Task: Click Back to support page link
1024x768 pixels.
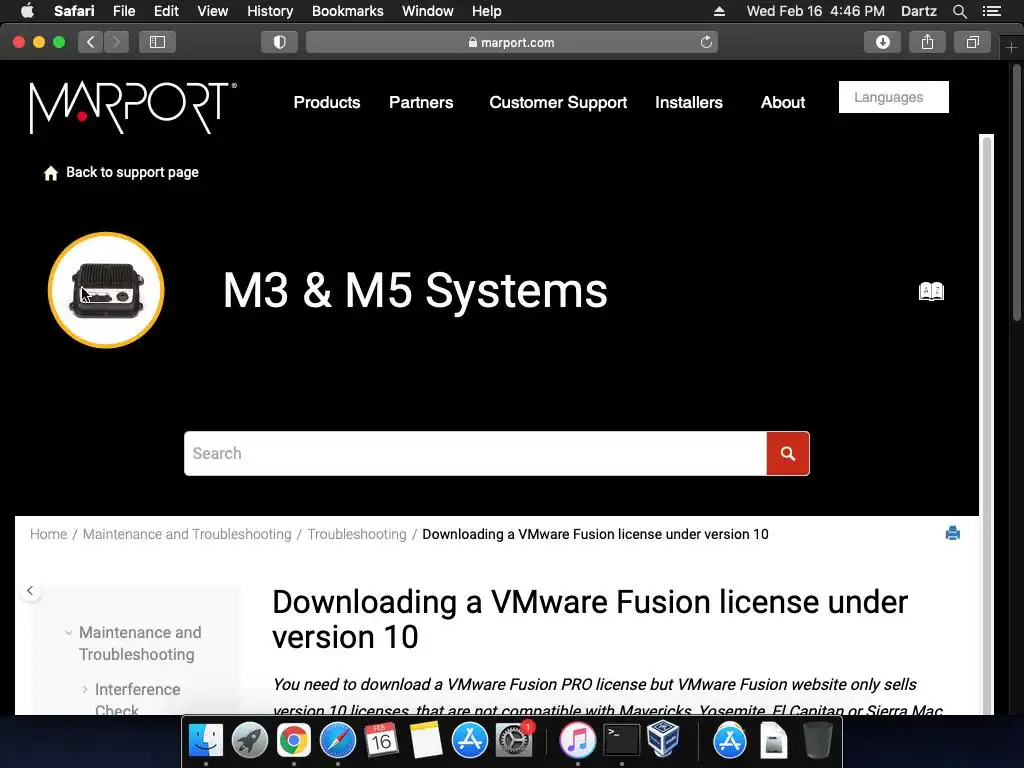Action: tap(132, 172)
